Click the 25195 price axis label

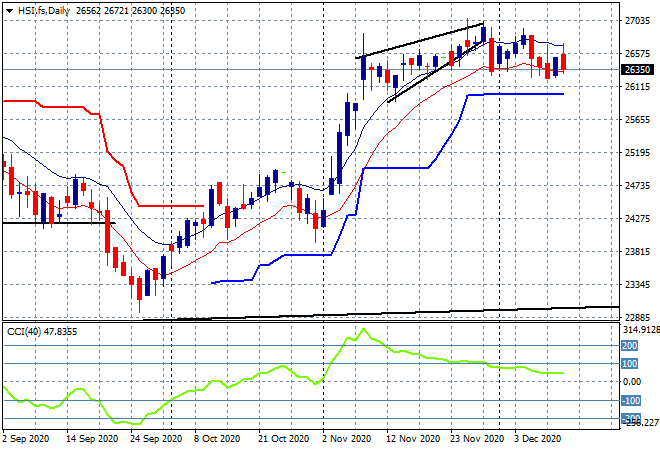[637, 152]
